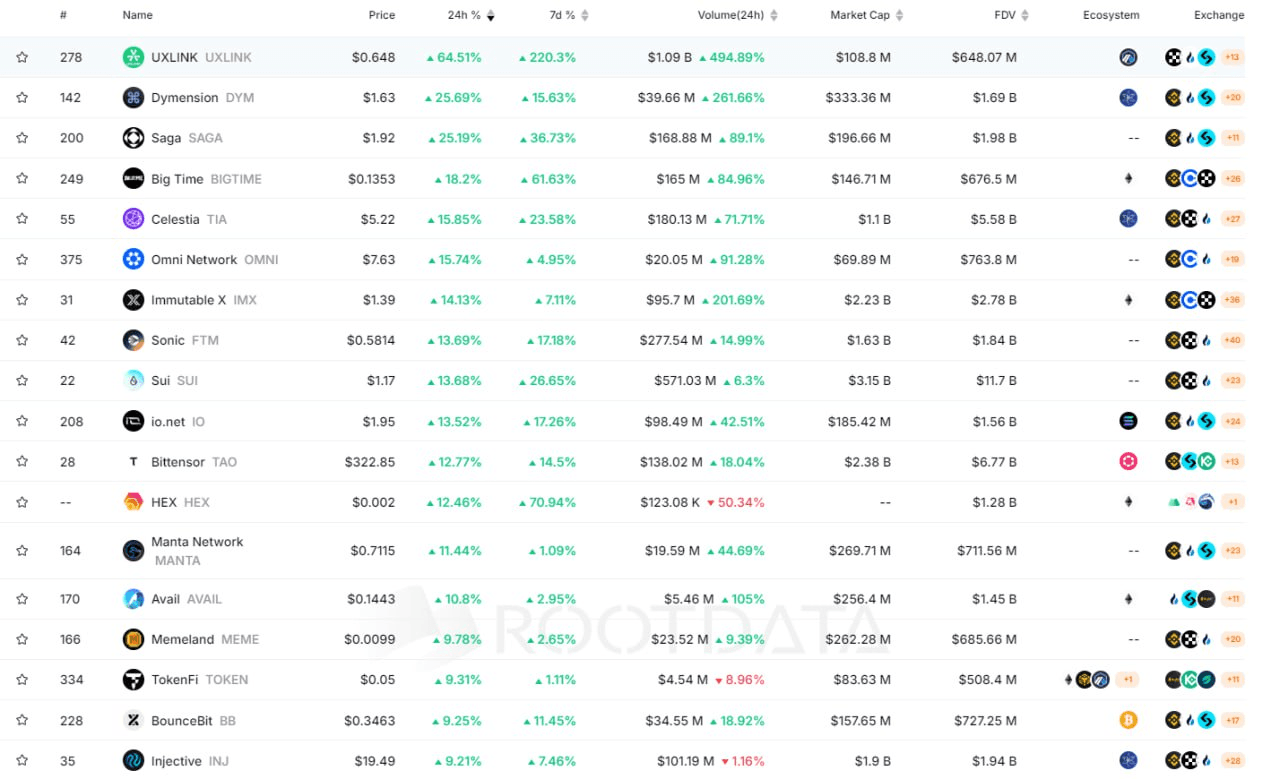Star UXLINK as a favorite
The height and width of the screenshot is (779, 1280).
click(x=22, y=57)
